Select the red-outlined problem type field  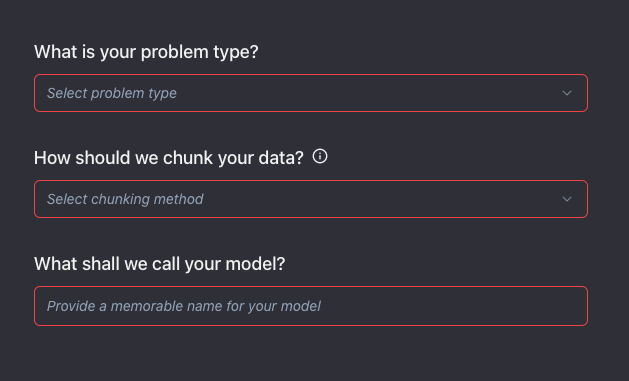click(311, 93)
